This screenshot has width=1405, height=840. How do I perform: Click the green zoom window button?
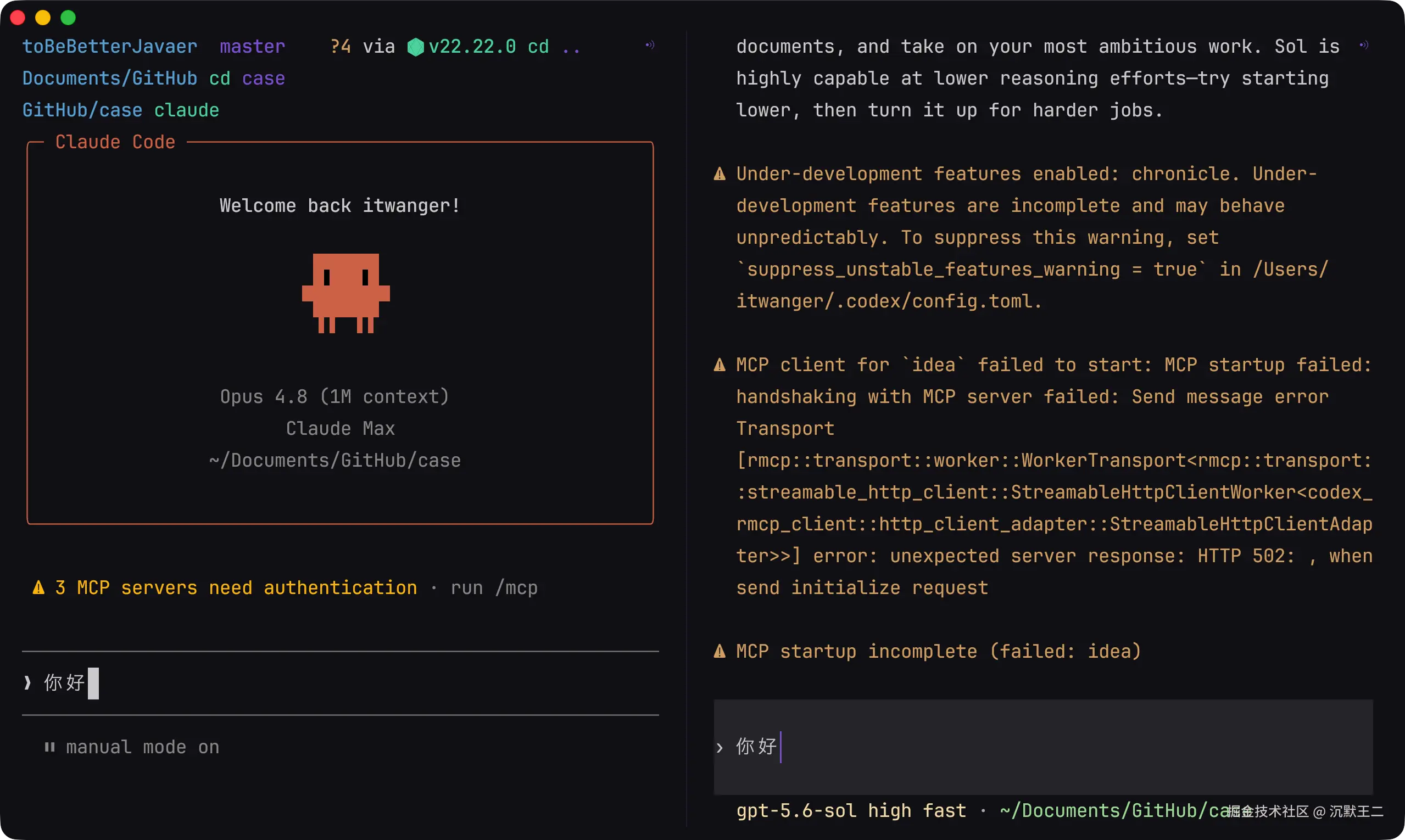[x=68, y=18]
